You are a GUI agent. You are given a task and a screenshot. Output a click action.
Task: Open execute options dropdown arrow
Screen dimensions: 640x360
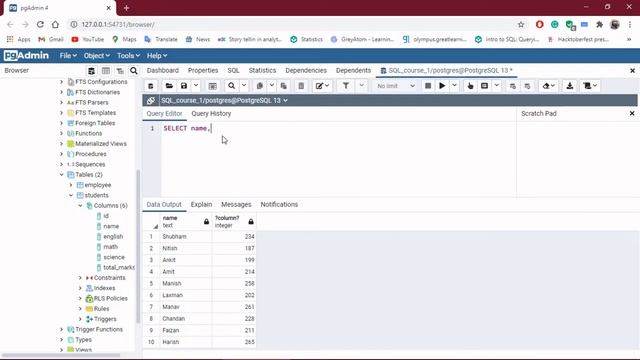(454, 86)
